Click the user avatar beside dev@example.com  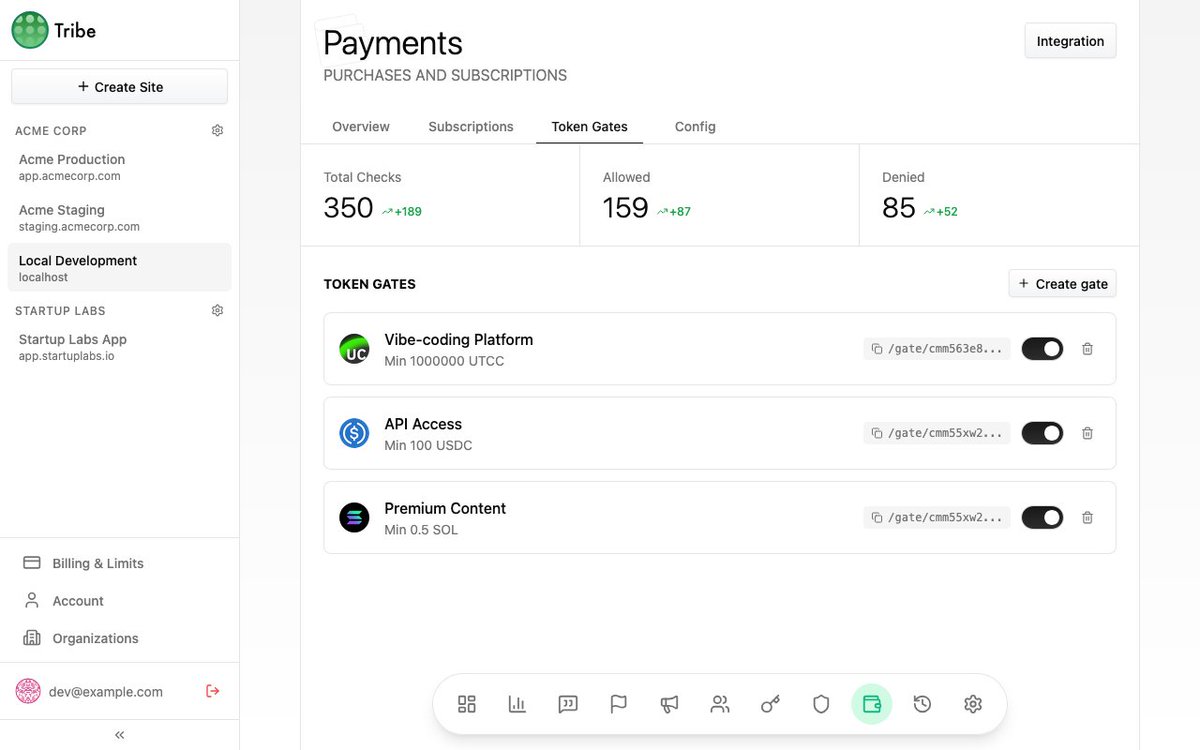(28, 691)
